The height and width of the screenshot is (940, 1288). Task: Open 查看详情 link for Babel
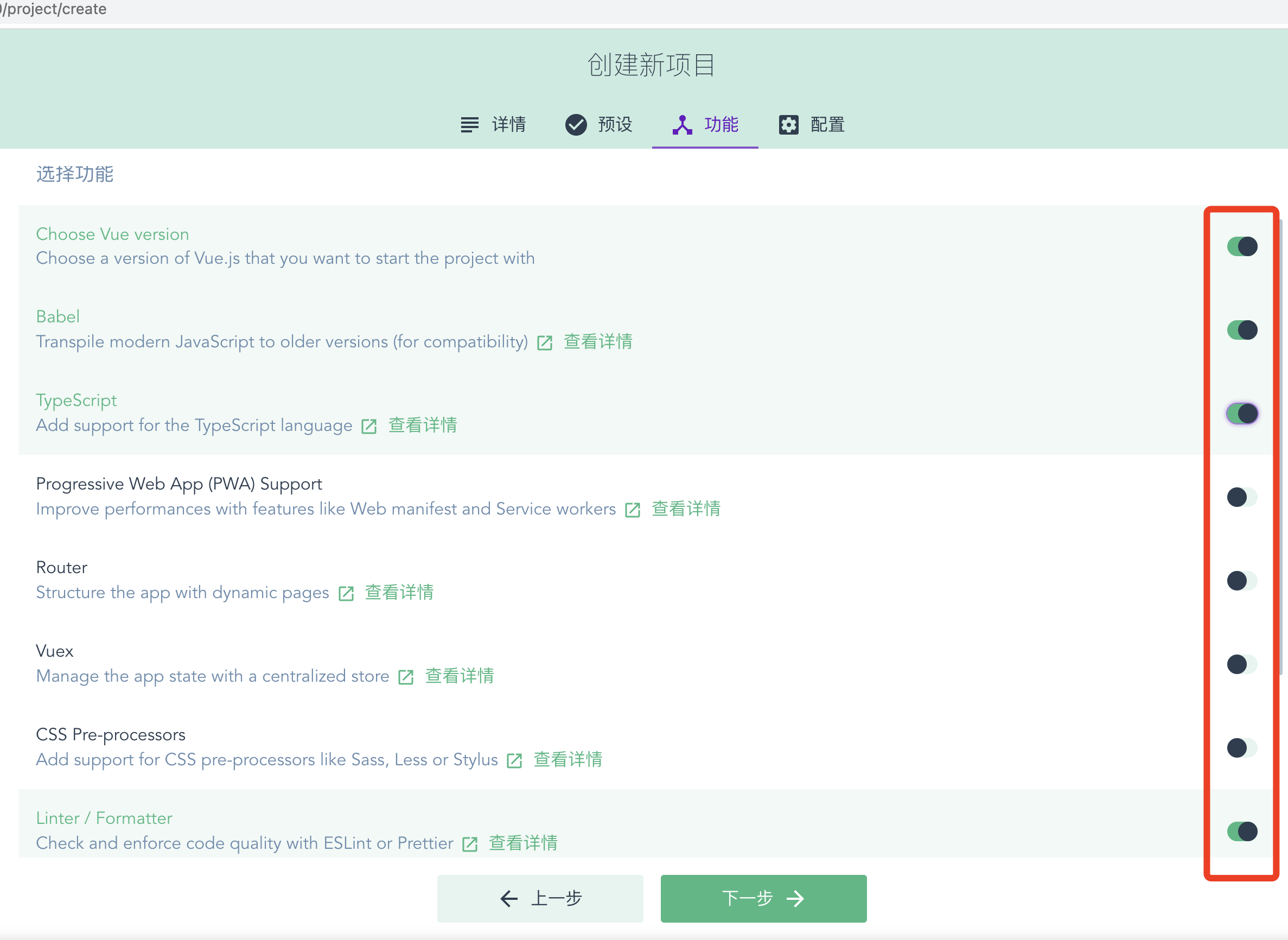point(597,341)
